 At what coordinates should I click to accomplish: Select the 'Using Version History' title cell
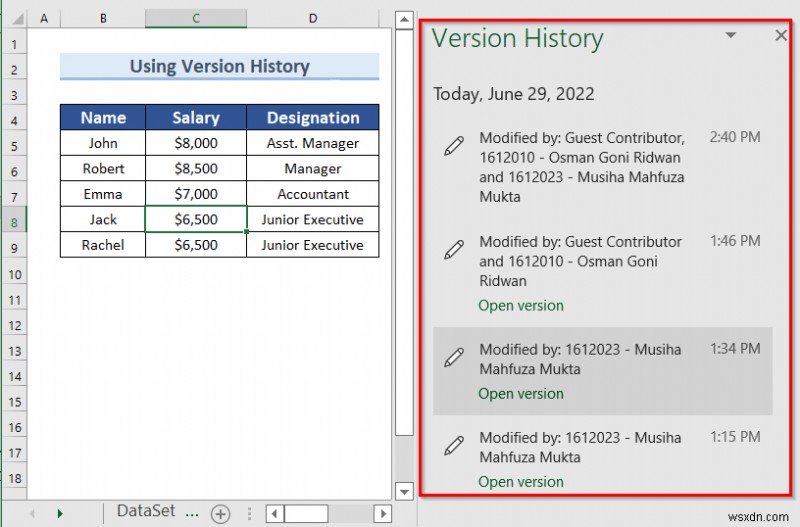pos(219,66)
